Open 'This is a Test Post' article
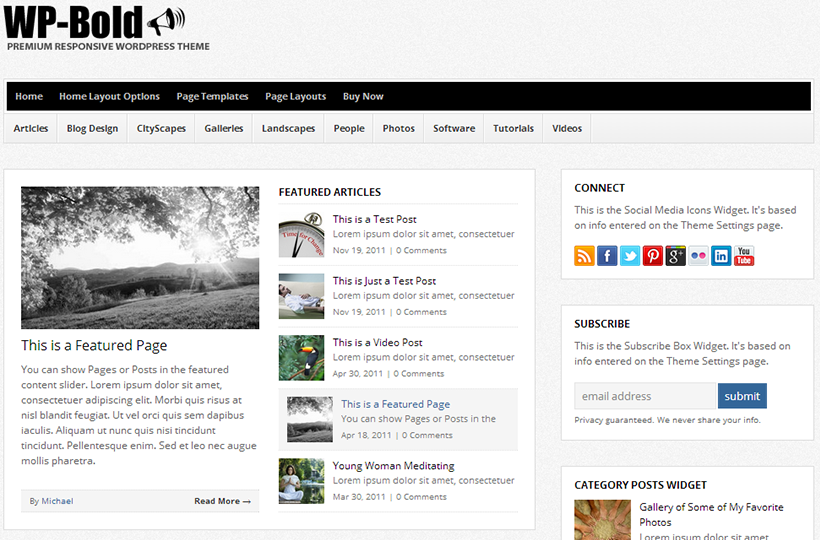This screenshot has width=820, height=540. pos(374,219)
